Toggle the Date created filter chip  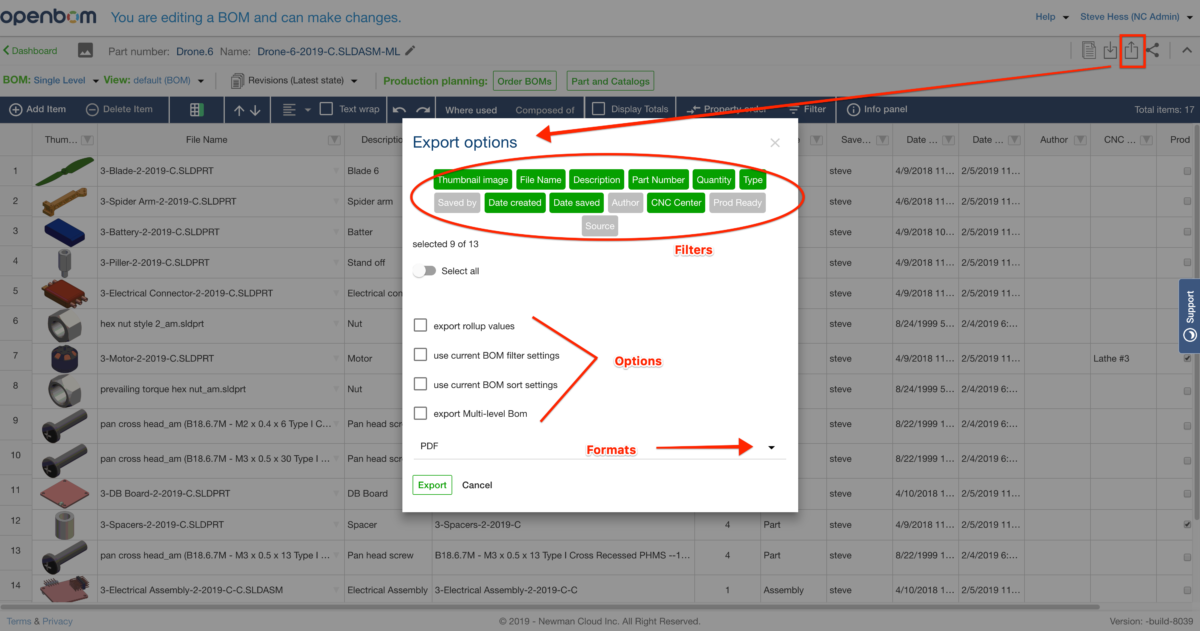click(514, 203)
